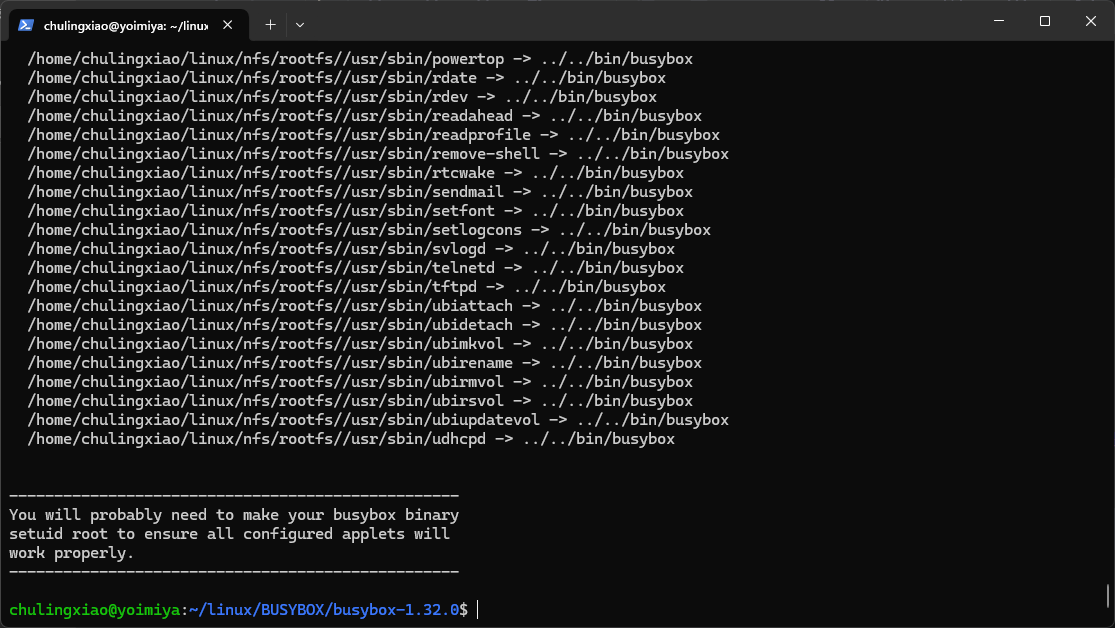Click the readahead symlink line
The image size is (1115, 628).
(364, 116)
